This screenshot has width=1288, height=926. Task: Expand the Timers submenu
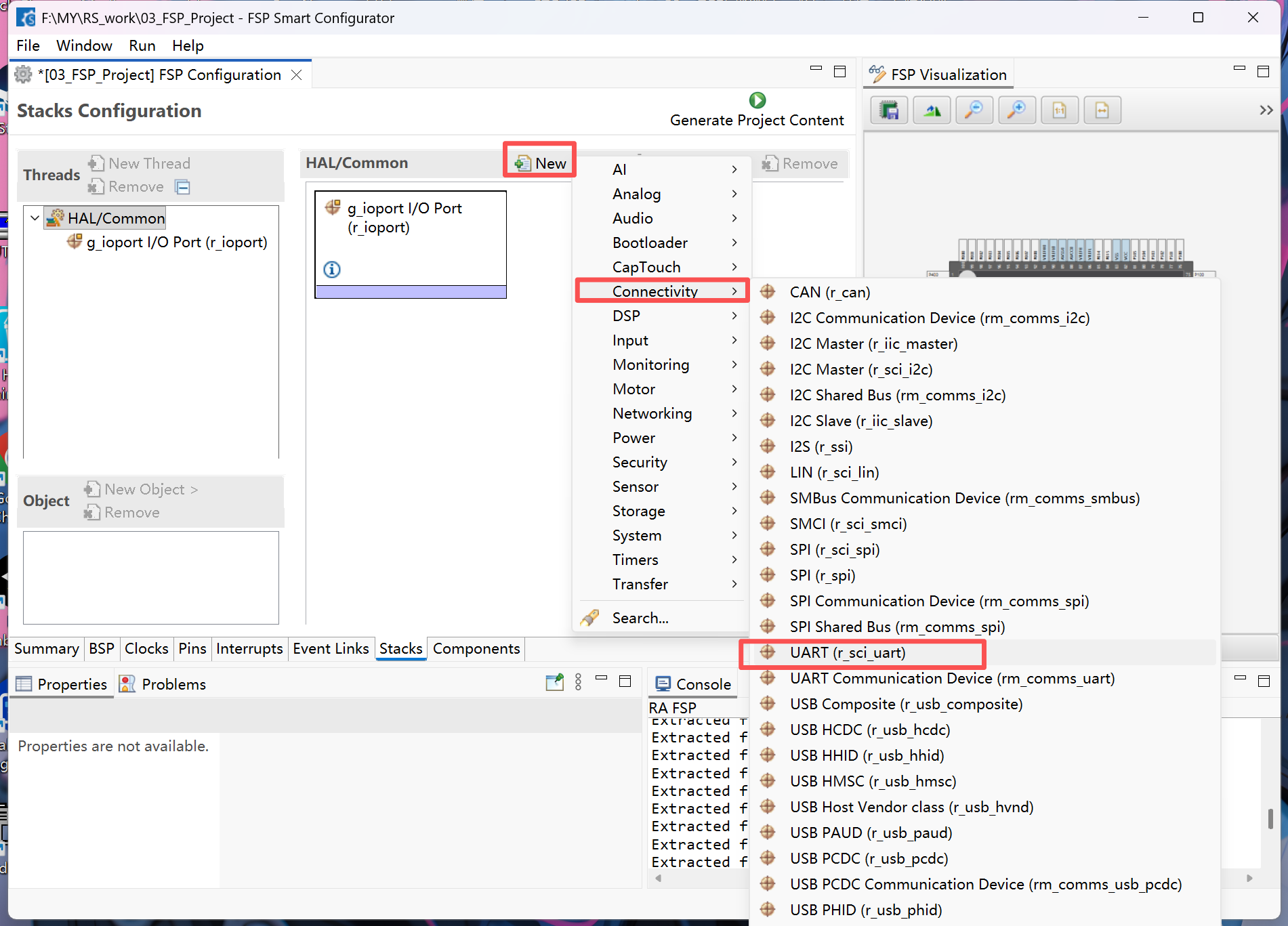661,560
